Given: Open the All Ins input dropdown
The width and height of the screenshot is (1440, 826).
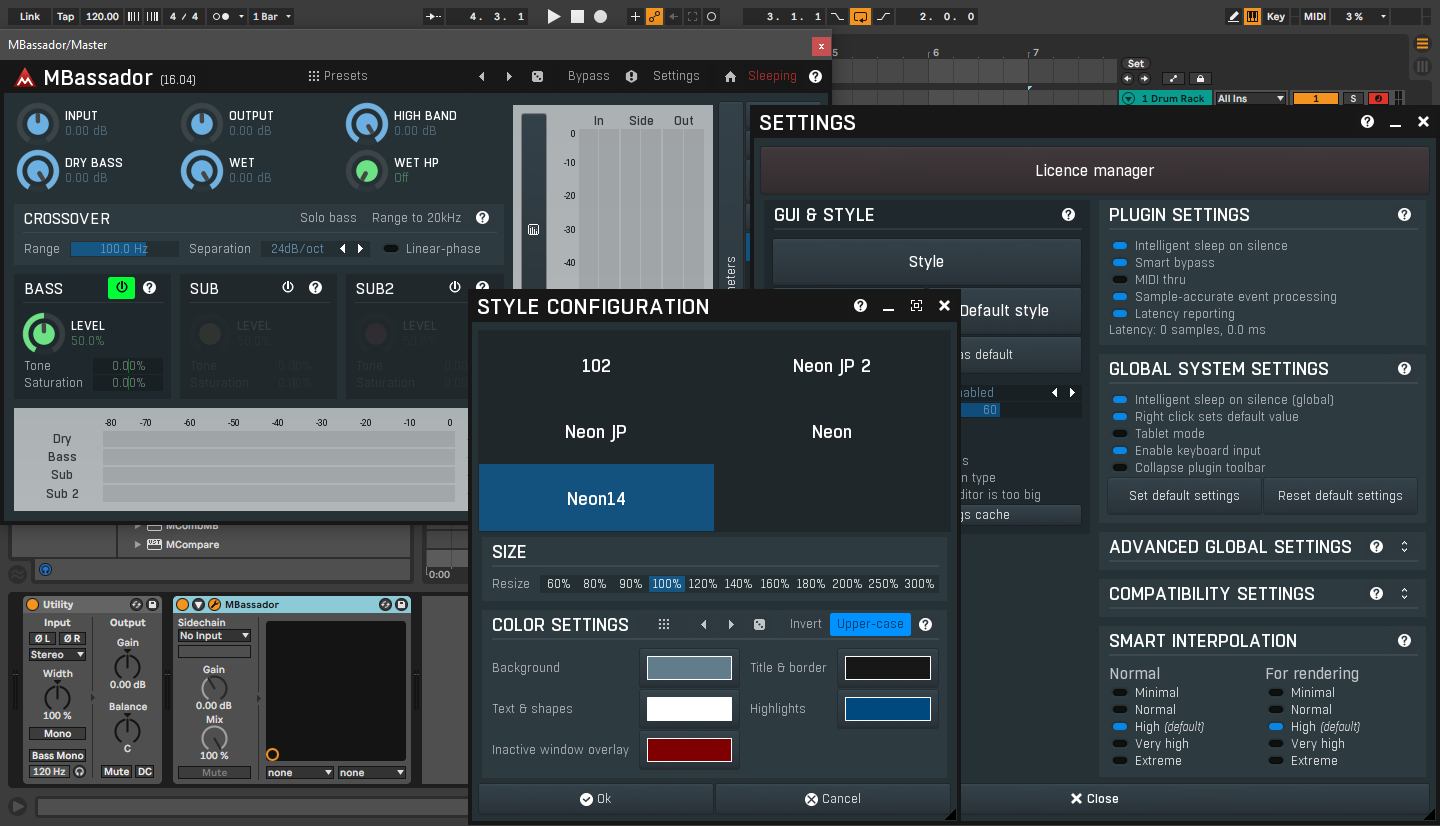Looking at the screenshot, I should tap(1250, 99).
